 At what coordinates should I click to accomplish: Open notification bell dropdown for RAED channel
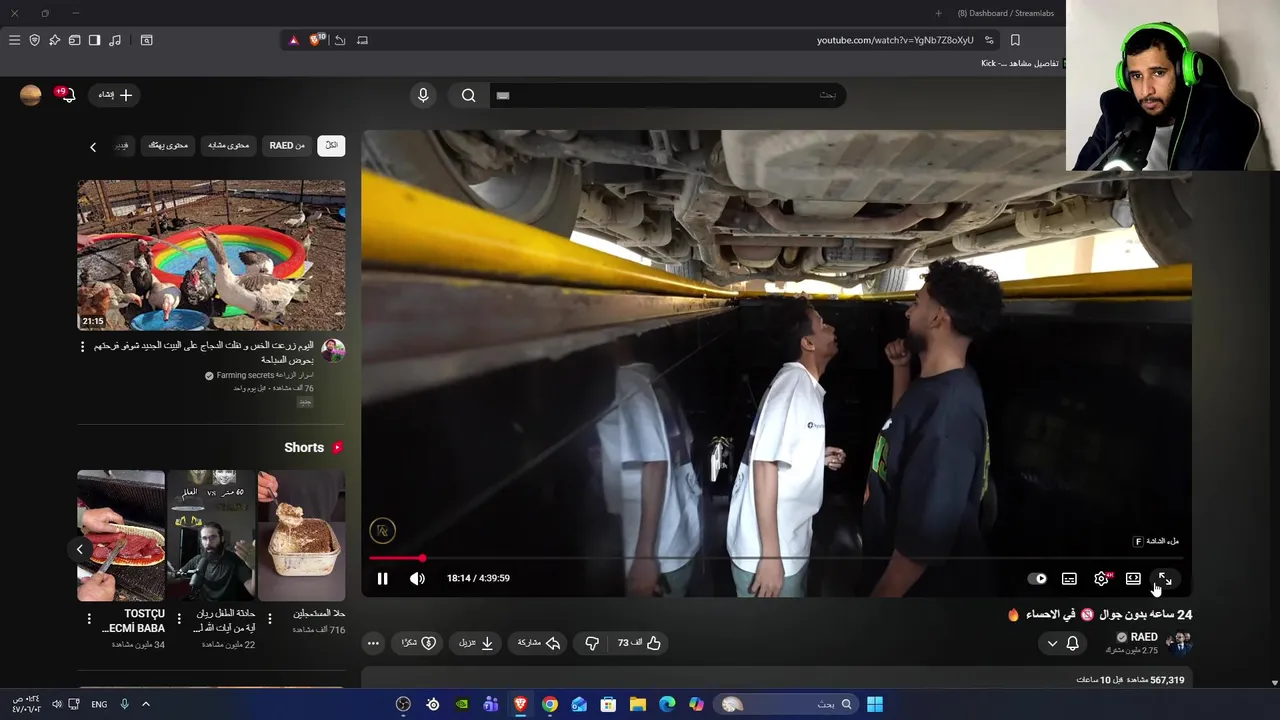(x=1062, y=643)
